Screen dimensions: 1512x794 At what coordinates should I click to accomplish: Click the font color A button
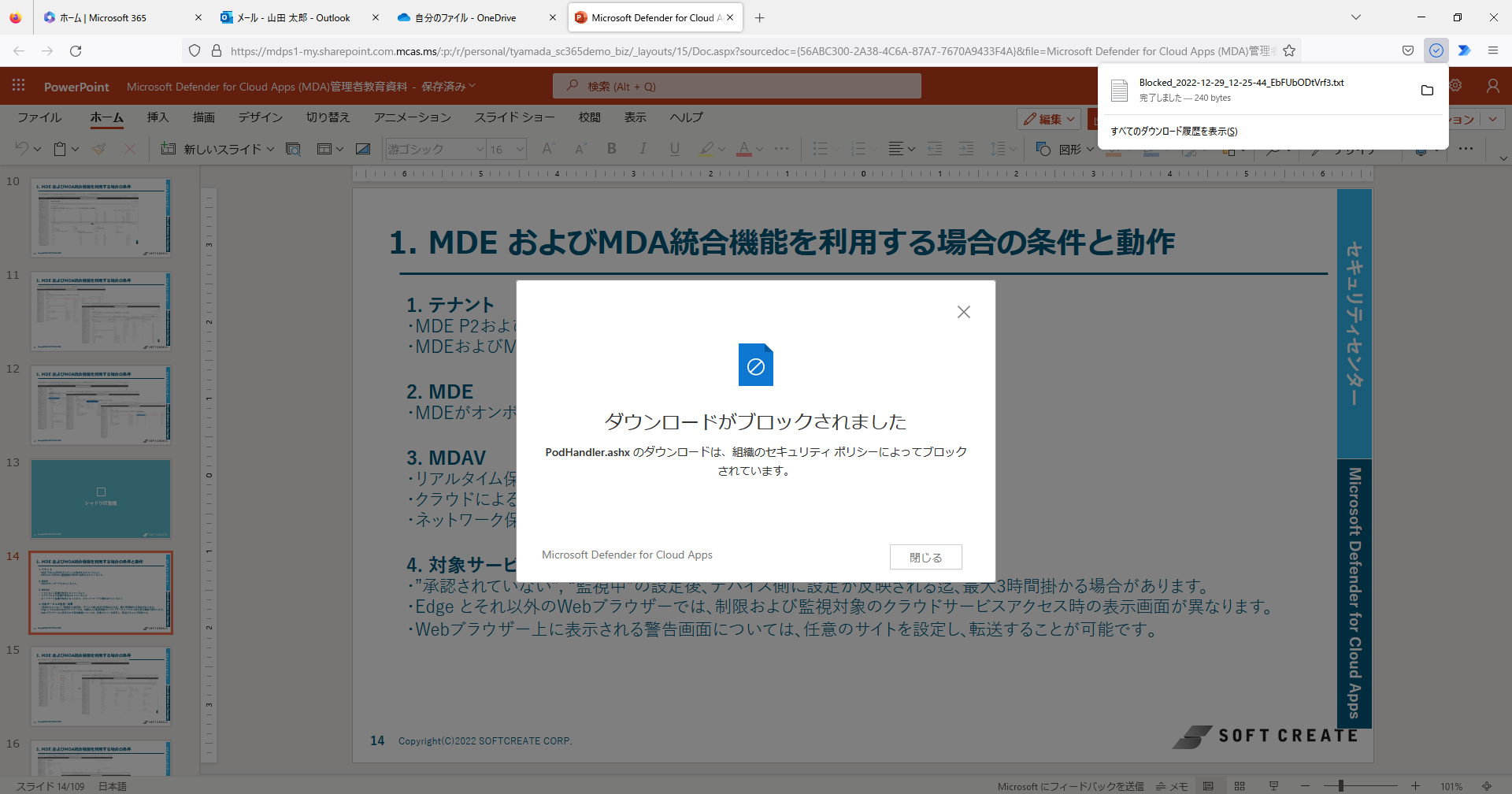point(744,149)
